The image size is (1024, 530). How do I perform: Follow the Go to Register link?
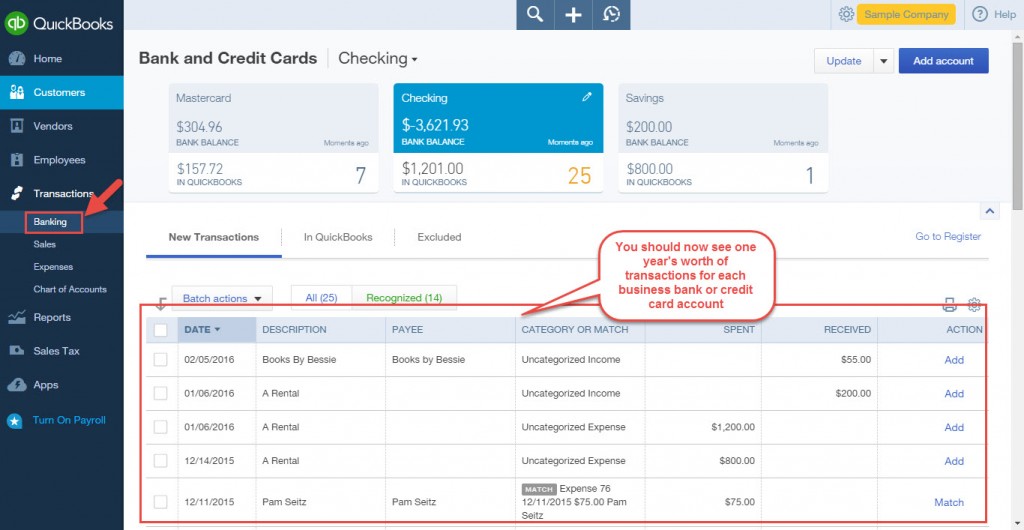pos(948,236)
